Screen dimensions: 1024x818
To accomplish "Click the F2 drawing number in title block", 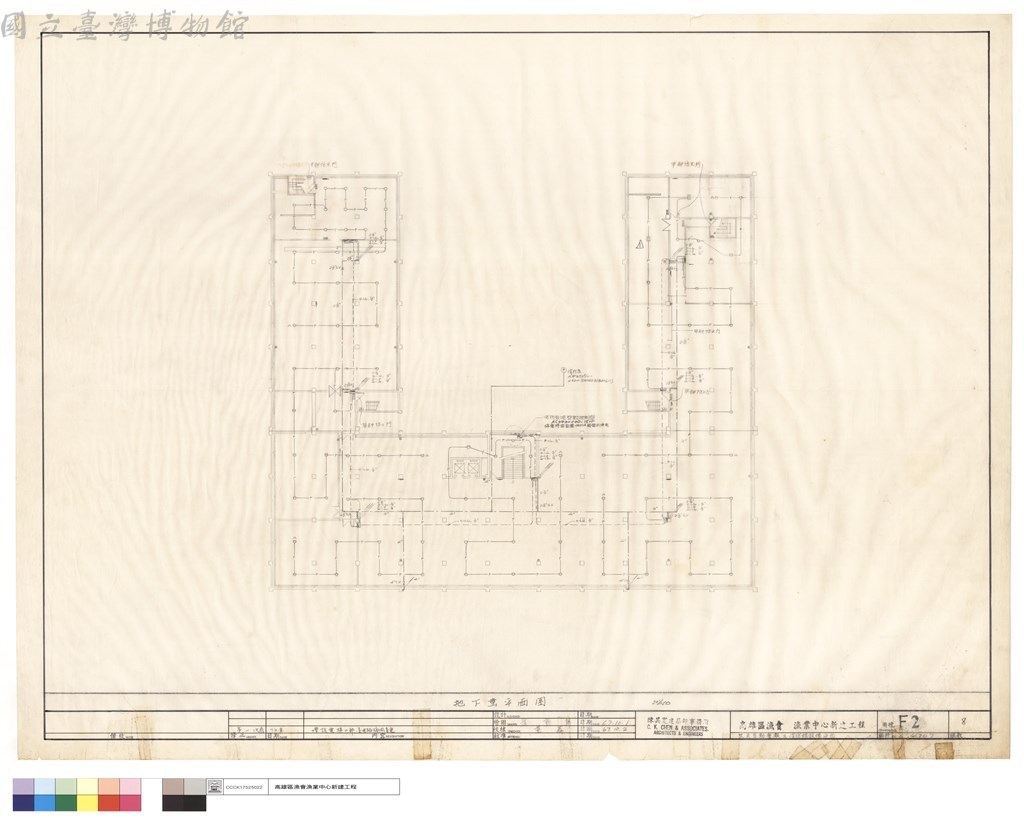I will click(909, 722).
